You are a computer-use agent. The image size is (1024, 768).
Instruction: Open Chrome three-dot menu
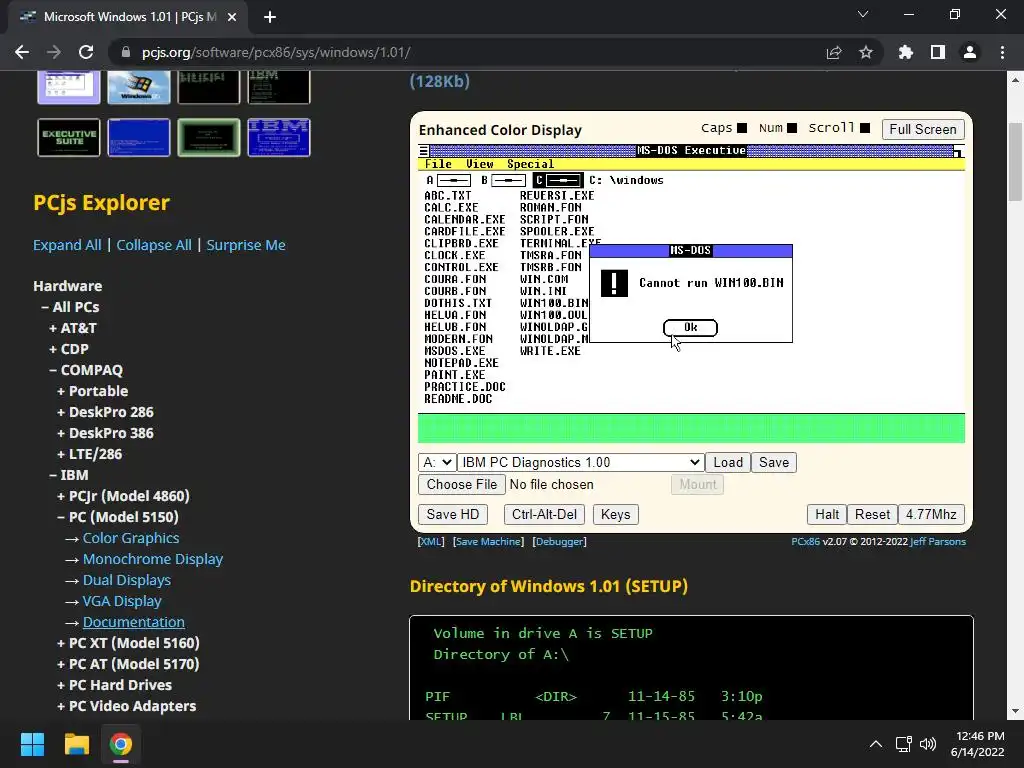pos(1002,52)
